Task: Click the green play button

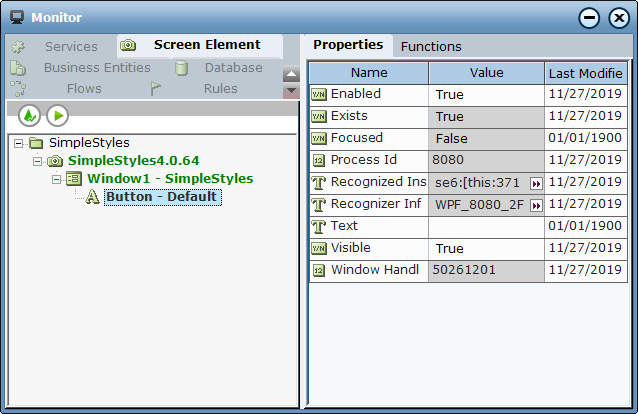Action: [x=58, y=116]
